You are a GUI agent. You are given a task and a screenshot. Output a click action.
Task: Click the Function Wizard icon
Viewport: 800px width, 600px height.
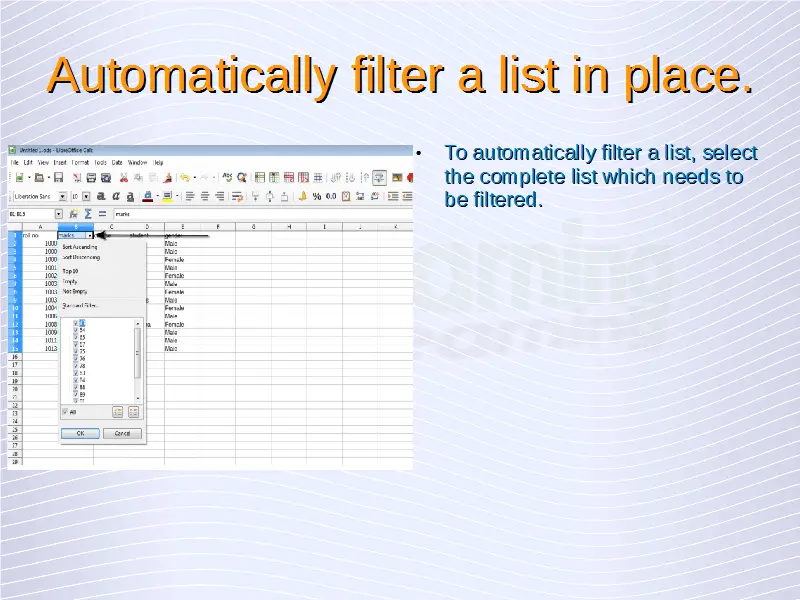click(75, 214)
